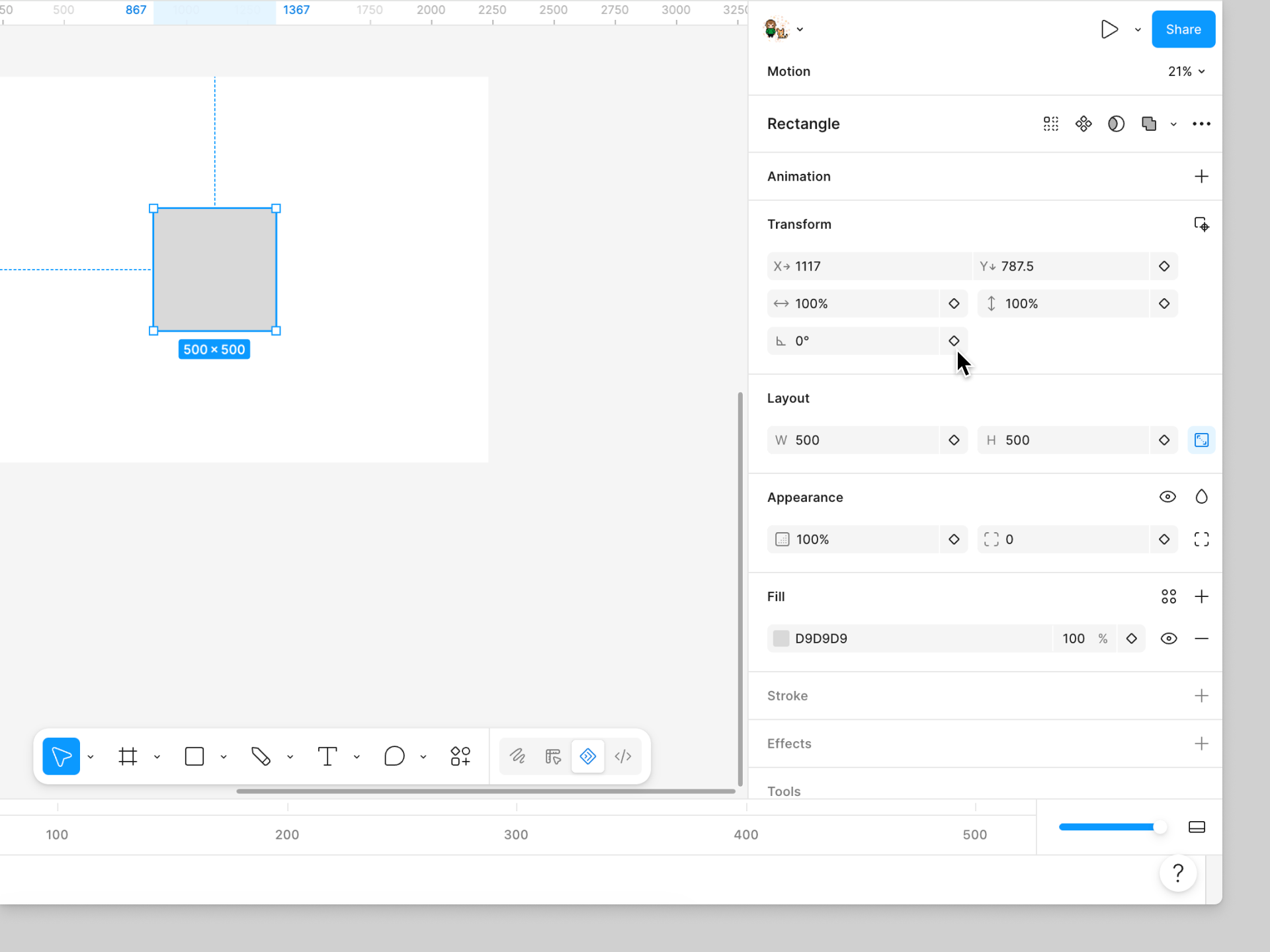Viewport: 1270px width, 952px height.
Task: Toggle timeline panel layout icon
Action: [1197, 827]
